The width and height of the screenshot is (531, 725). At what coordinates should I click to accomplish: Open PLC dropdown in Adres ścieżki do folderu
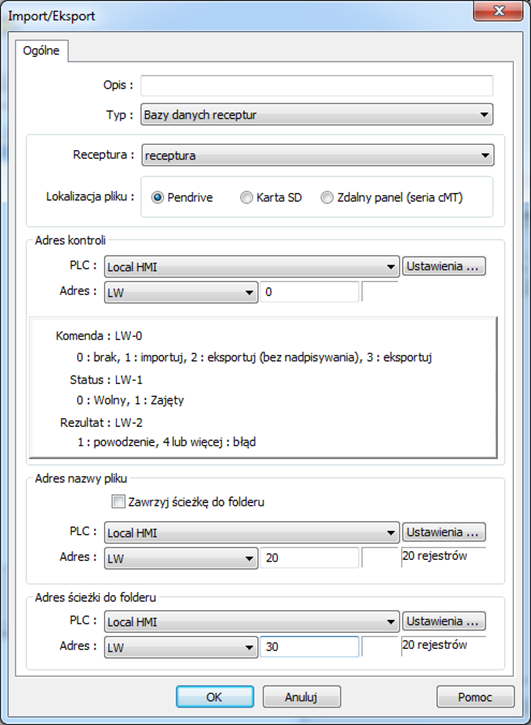[252, 621]
